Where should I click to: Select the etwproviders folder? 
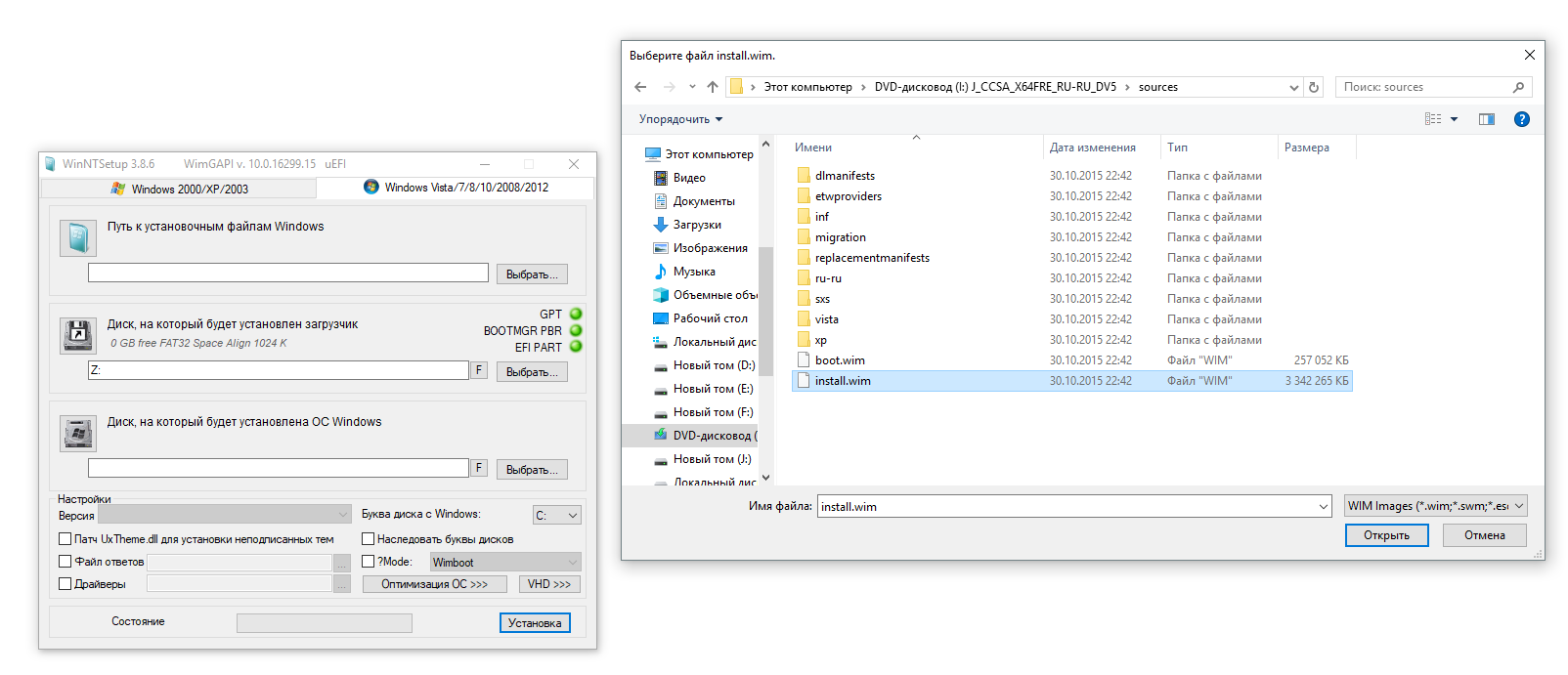pyautogui.click(x=849, y=196)
